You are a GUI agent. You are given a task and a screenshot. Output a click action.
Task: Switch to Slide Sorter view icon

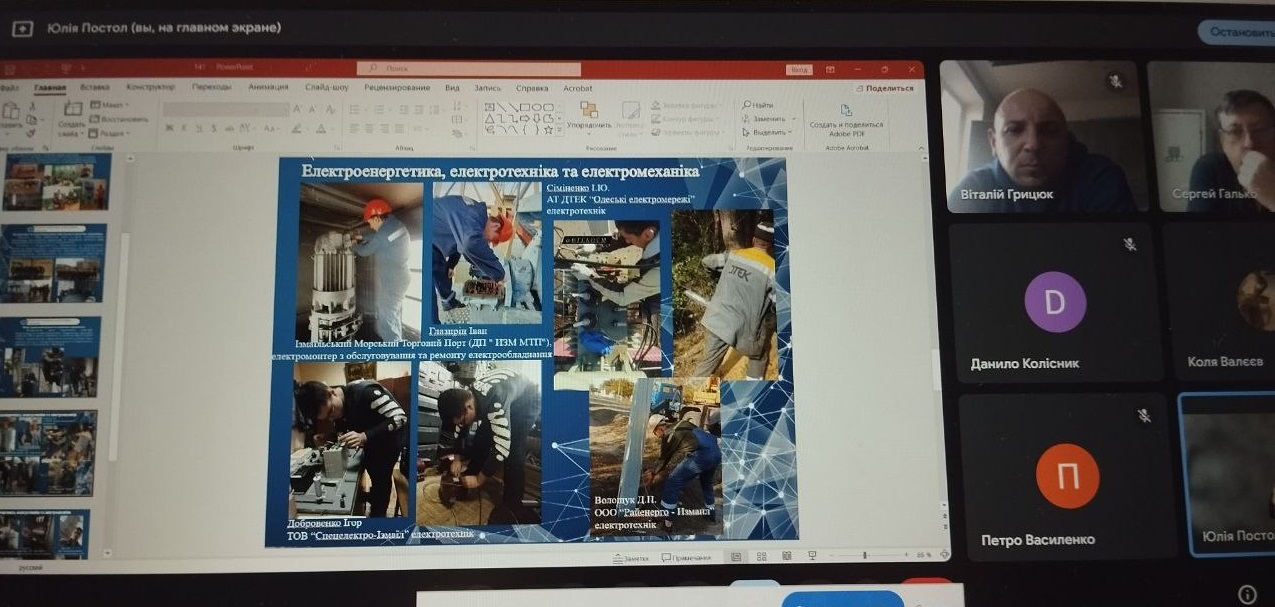tap(761, 556)
